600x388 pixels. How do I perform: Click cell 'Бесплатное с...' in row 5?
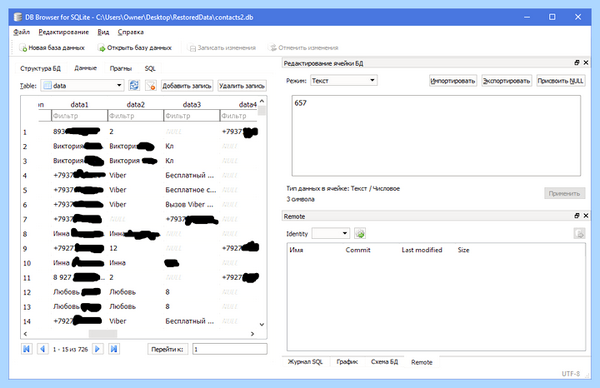(x=191, y=190)
